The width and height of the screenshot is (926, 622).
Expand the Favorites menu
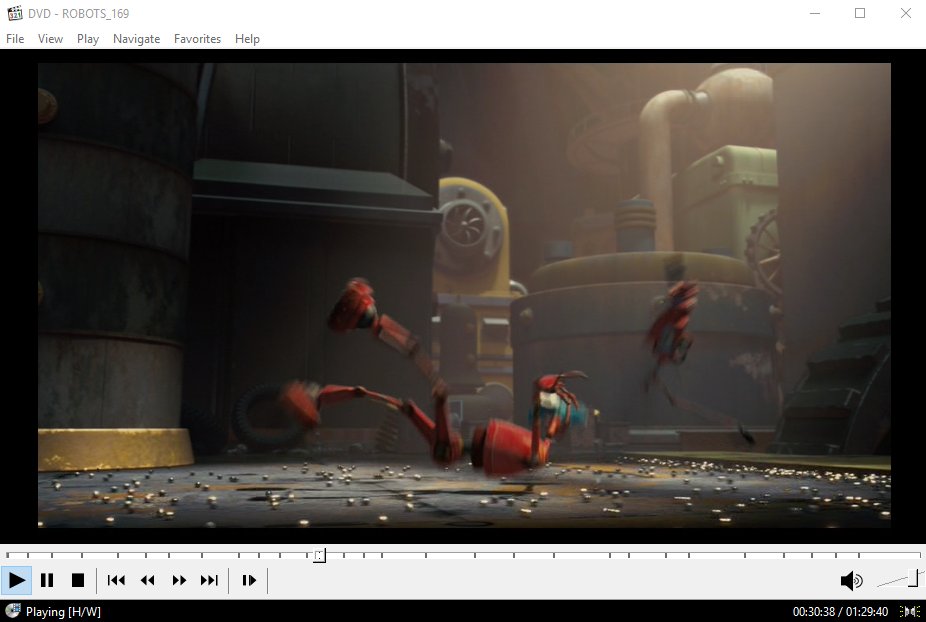[x=197, y=39]
